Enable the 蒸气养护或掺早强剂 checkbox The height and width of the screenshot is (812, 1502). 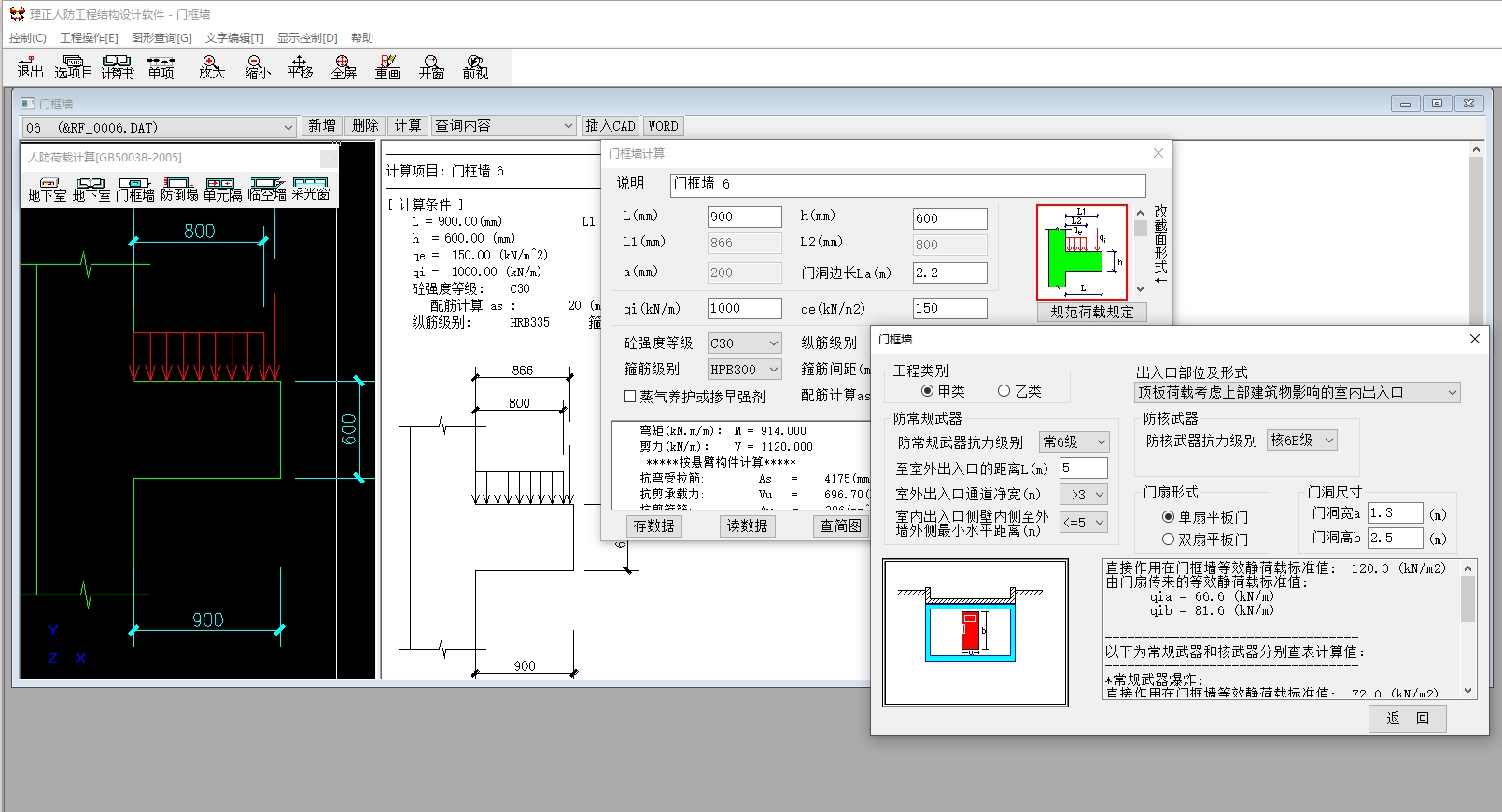(x=630, y=397)
